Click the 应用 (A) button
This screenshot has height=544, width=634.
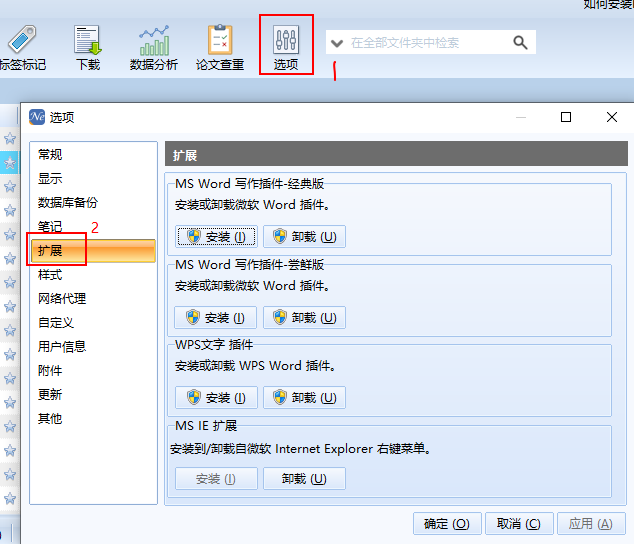pos(591,524)
